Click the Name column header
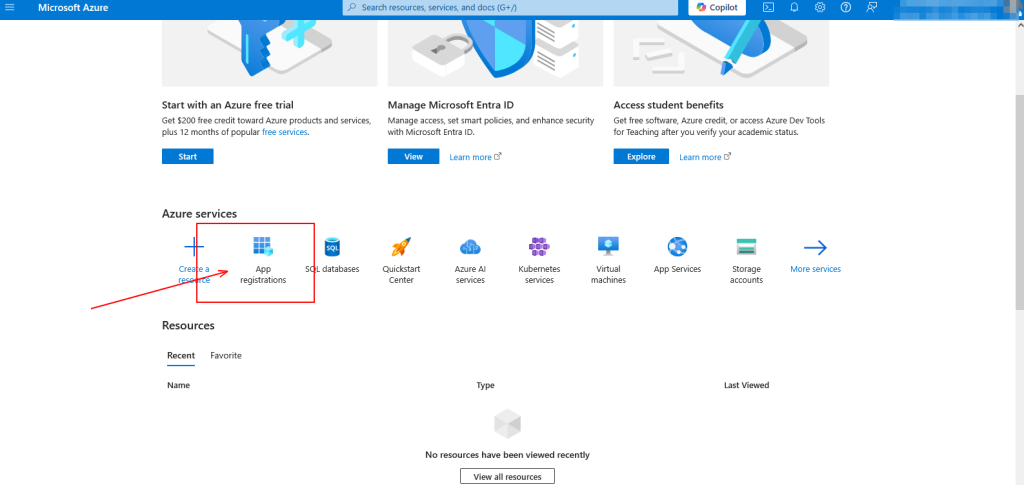This screenshot has width=1024, height=485. pyautogui.click(x=178, y=385)
